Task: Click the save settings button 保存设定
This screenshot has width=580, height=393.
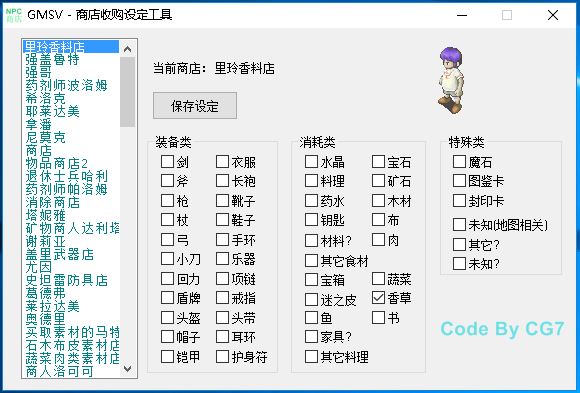Action: coord(195,106)
